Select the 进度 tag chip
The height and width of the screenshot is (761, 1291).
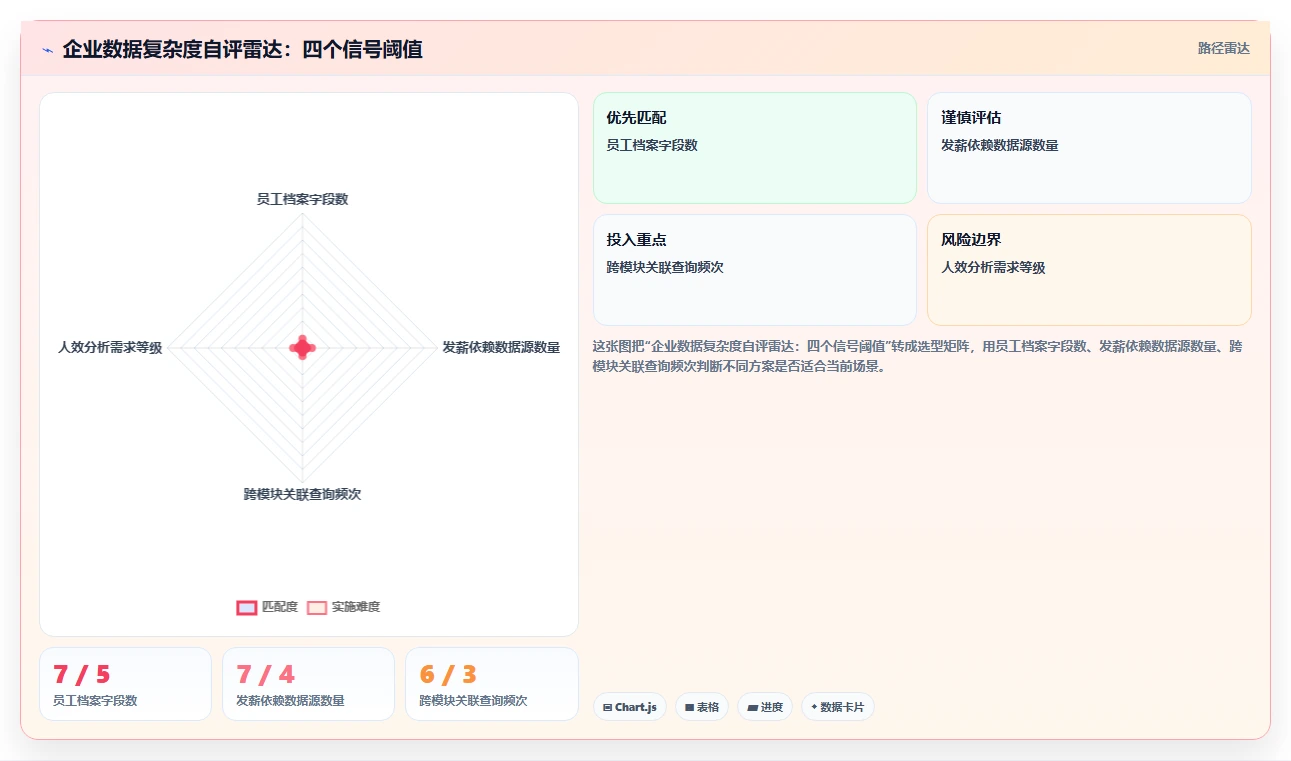[x=765, y=707]
